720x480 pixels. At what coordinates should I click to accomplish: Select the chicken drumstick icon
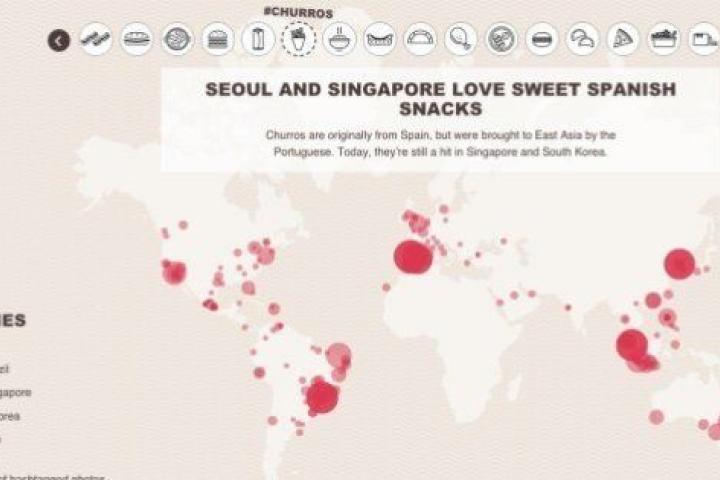point(461,40)
